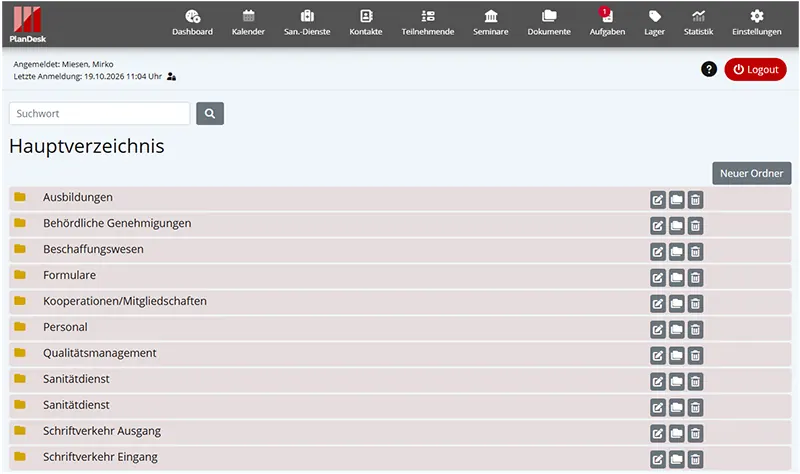
Task: Delete the Schriftverkehr Ausgang folder
Action: (x=695, y=433)
